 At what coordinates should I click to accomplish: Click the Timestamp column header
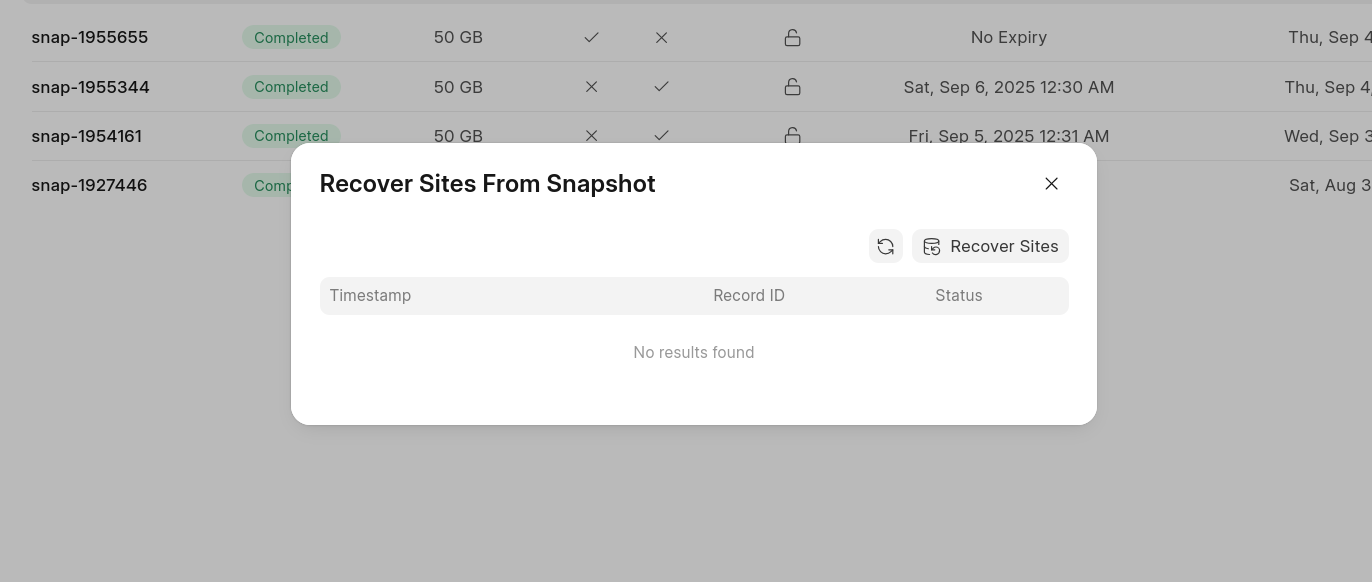(x=370, y=296)
